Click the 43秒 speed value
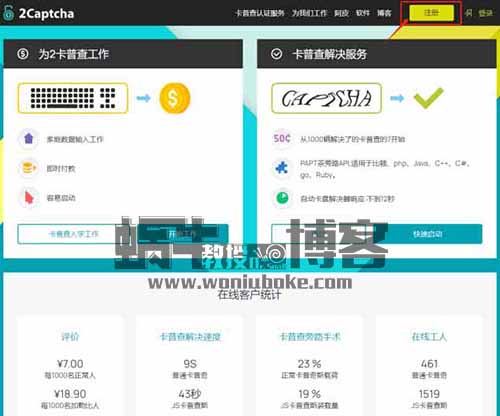 [x=190, y=394]
